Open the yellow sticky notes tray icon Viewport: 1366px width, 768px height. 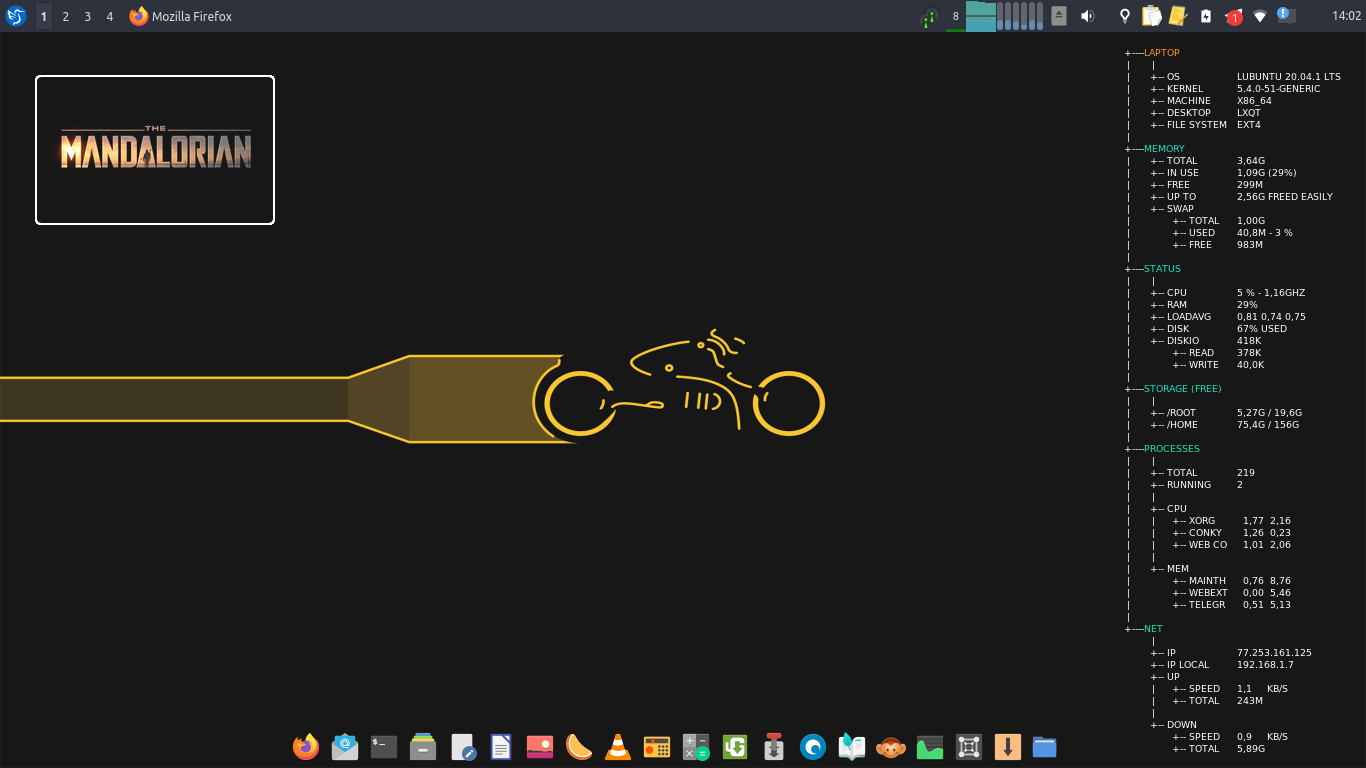pos(1178,16)
